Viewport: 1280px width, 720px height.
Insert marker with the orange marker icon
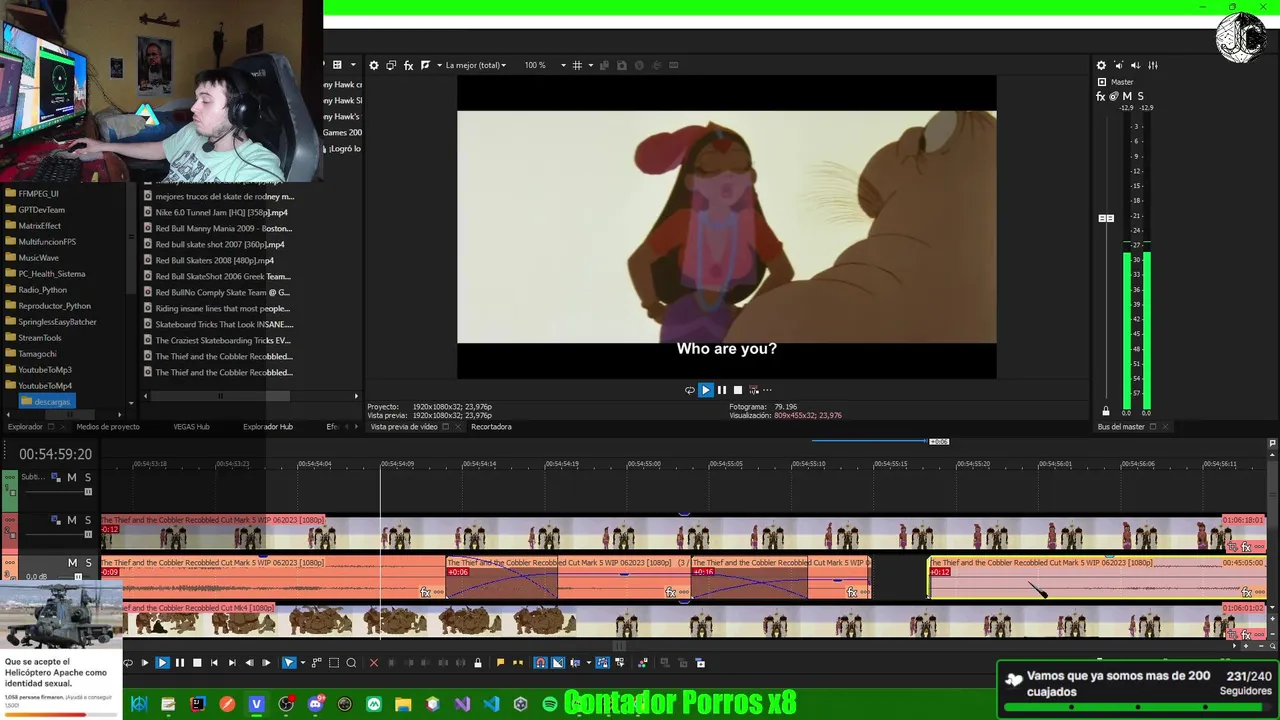pyautogui.click(x=500, y=662)
